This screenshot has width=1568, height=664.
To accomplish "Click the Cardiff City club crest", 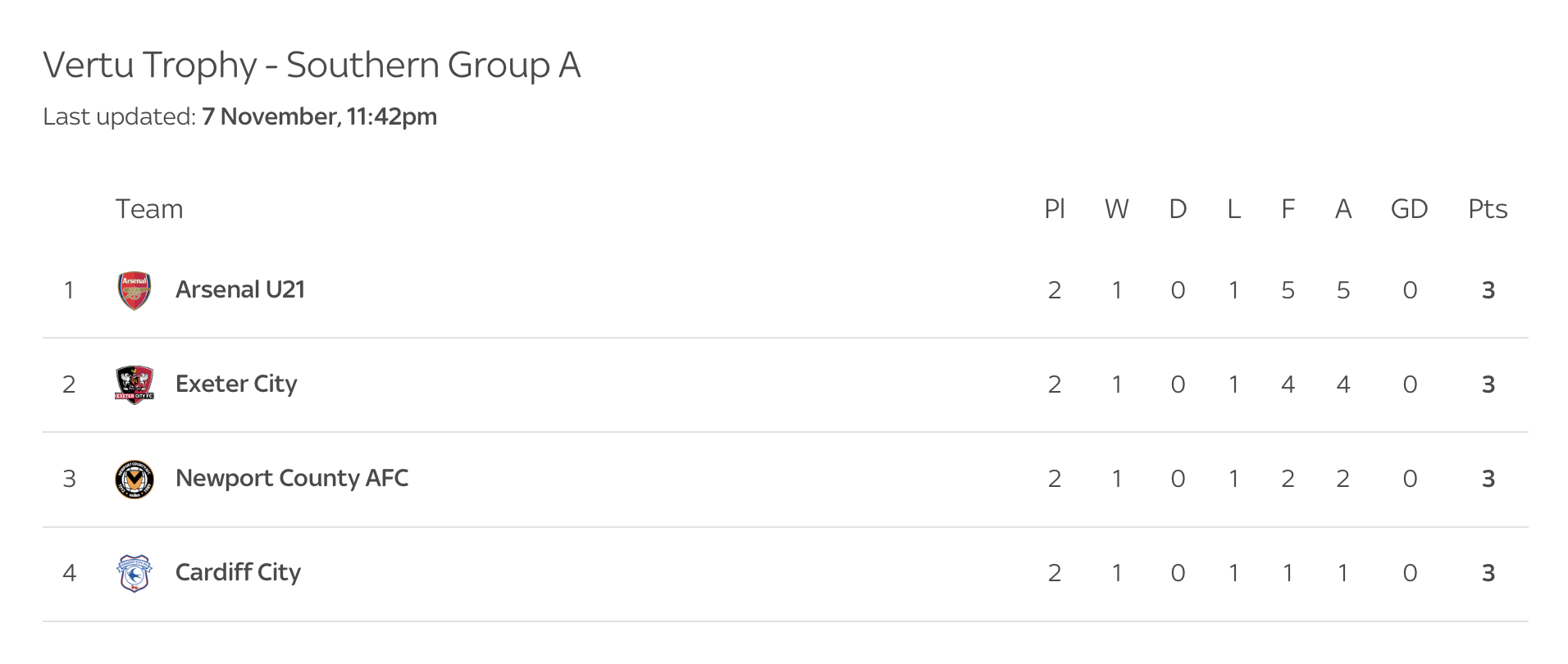I will 134,573.
